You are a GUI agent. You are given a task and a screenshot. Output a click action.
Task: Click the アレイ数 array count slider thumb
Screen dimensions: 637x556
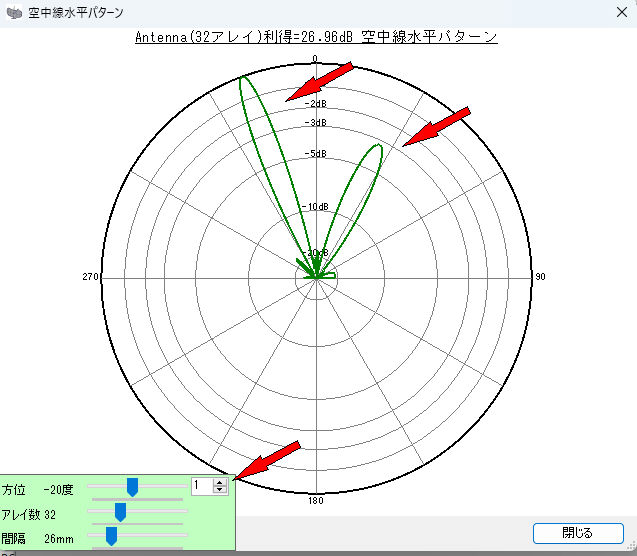tap(120, 512)
